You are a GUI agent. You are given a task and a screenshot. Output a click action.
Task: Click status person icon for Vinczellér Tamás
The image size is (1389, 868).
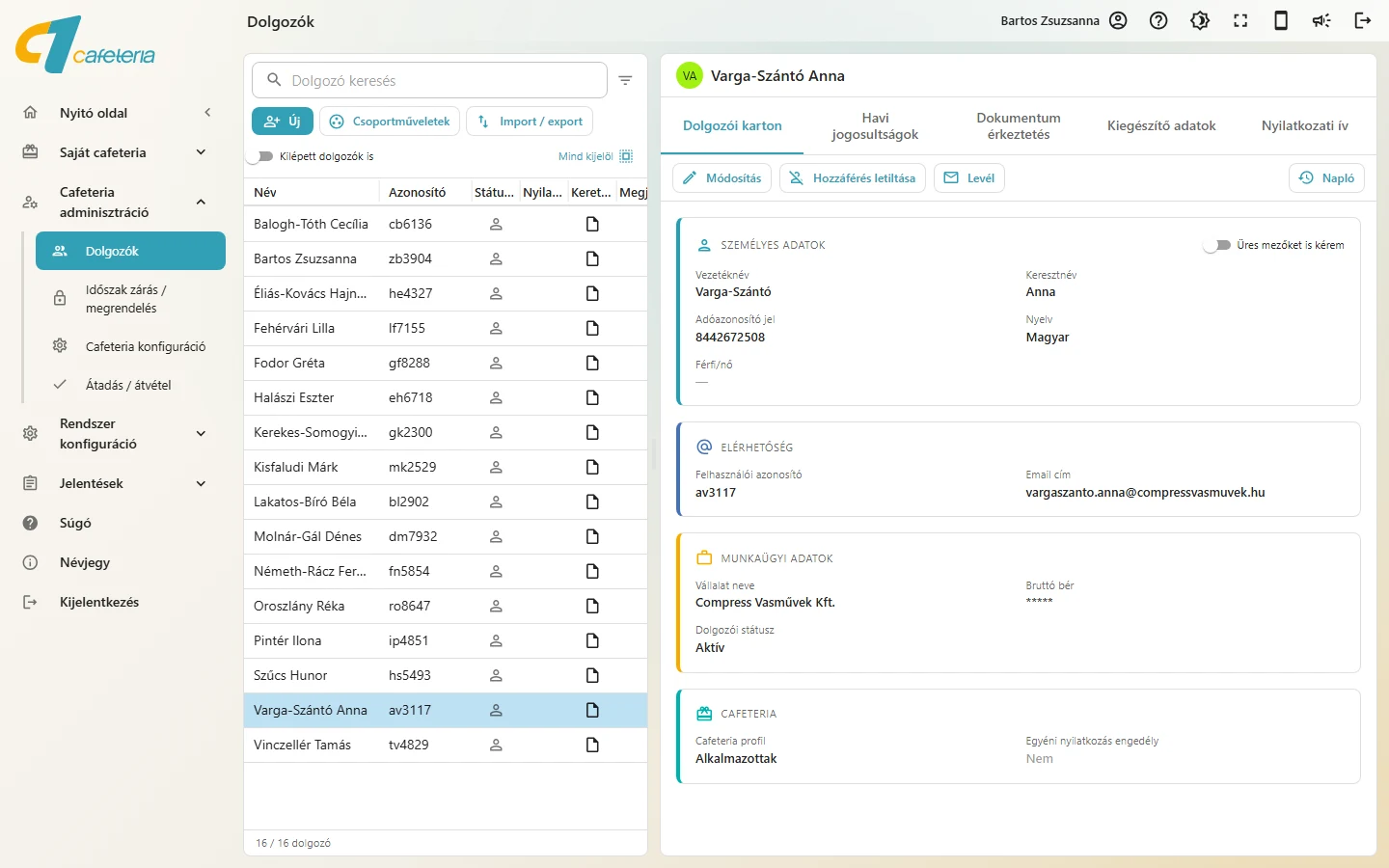[496, 745]
